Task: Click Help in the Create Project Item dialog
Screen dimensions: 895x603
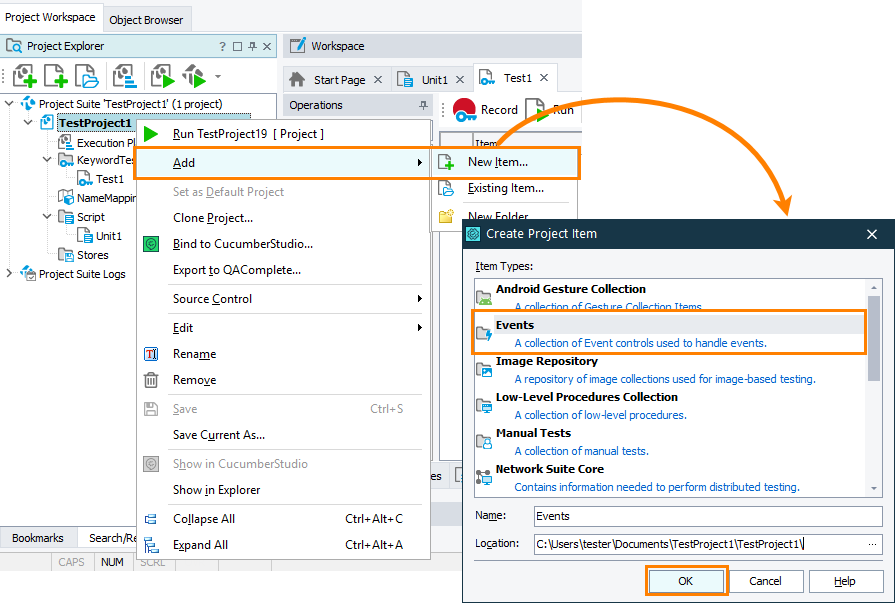Action: [845, 580]
